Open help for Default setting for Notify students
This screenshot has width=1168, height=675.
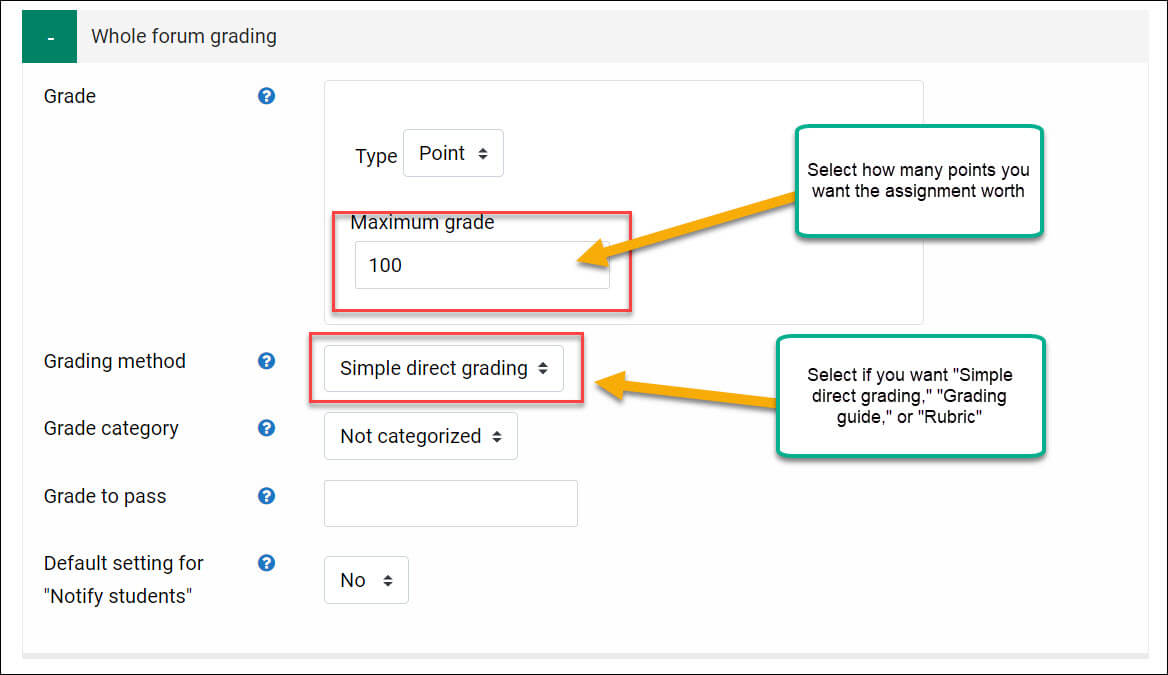point(266,563)
